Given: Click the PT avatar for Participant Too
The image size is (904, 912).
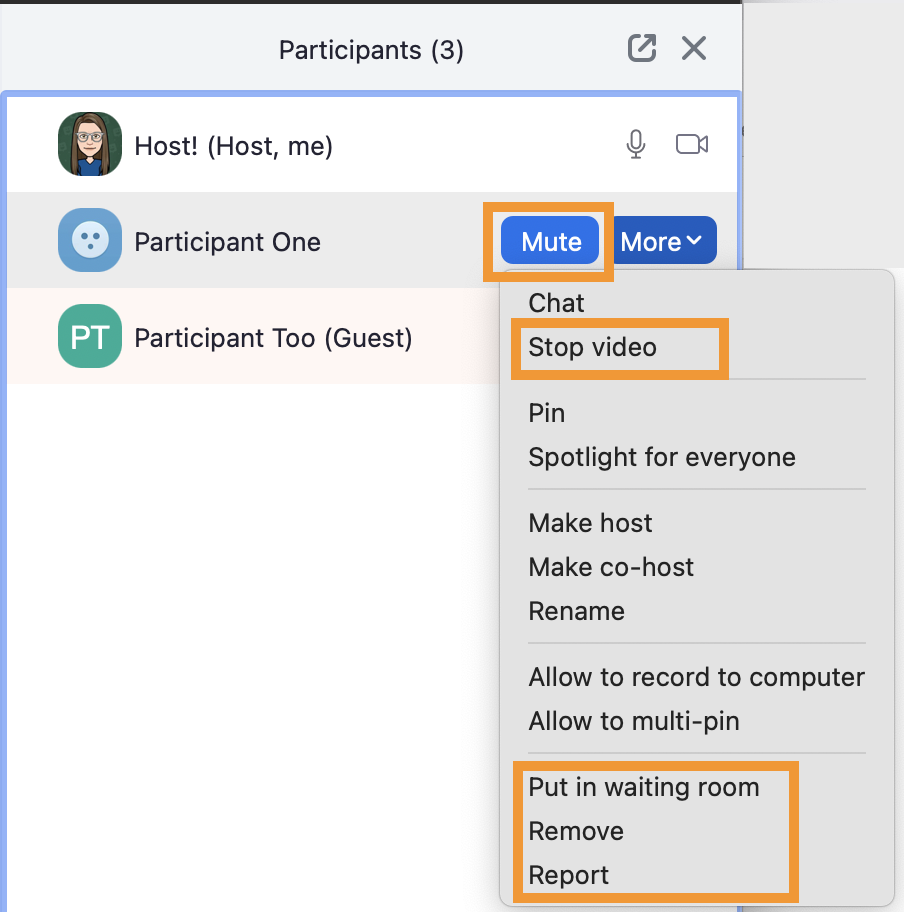Looking at the screenshot, I should point(90,337).
